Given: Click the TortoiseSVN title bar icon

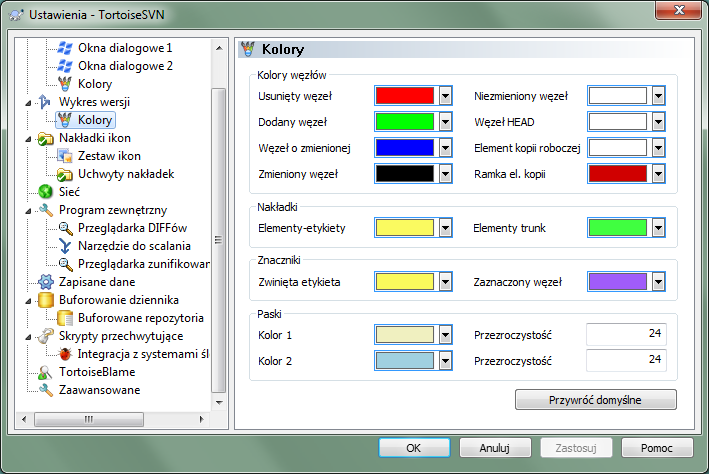Looking at the screenshot, I should coord(16,15).
